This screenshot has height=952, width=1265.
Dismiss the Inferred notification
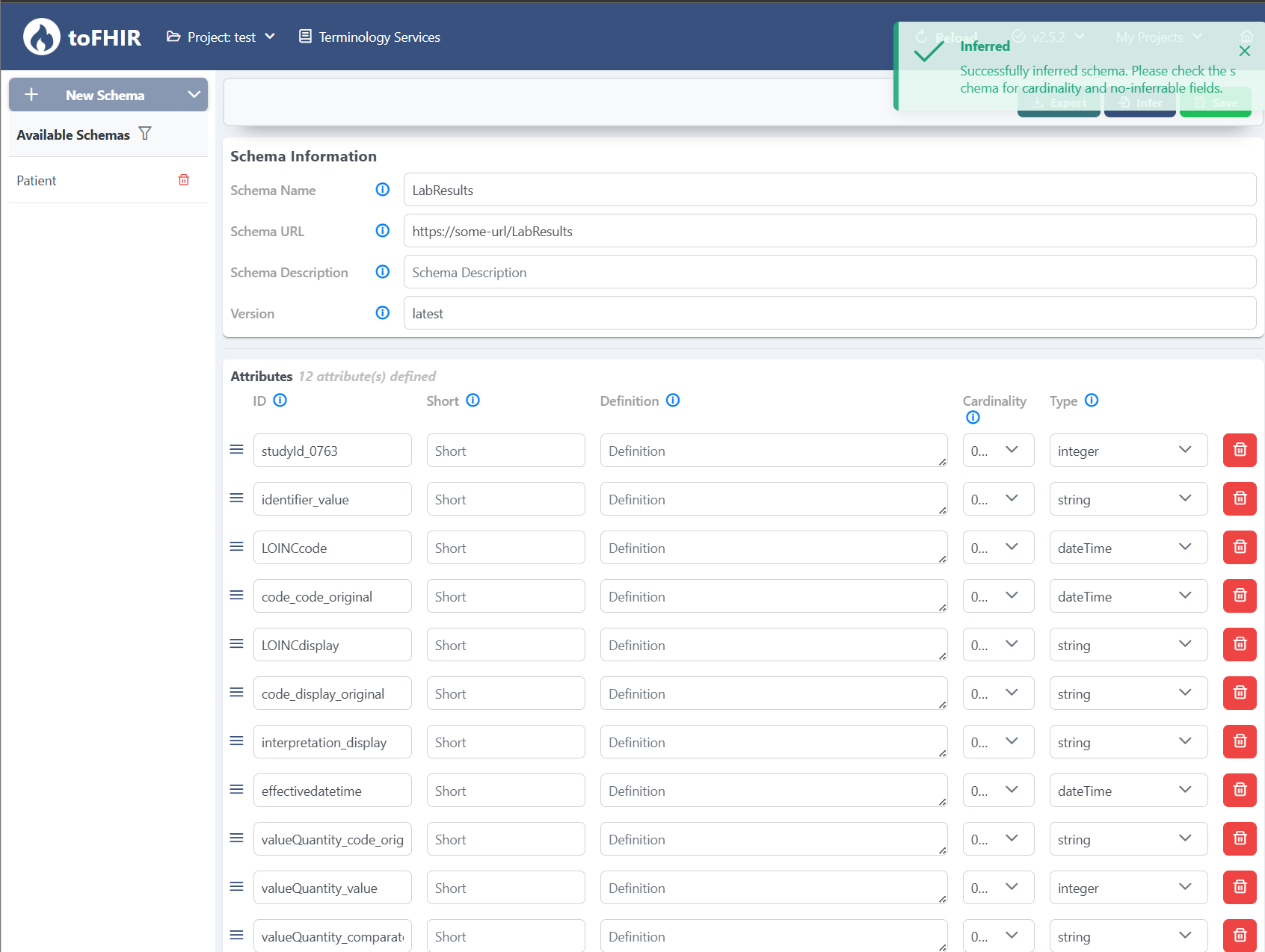1245,52
